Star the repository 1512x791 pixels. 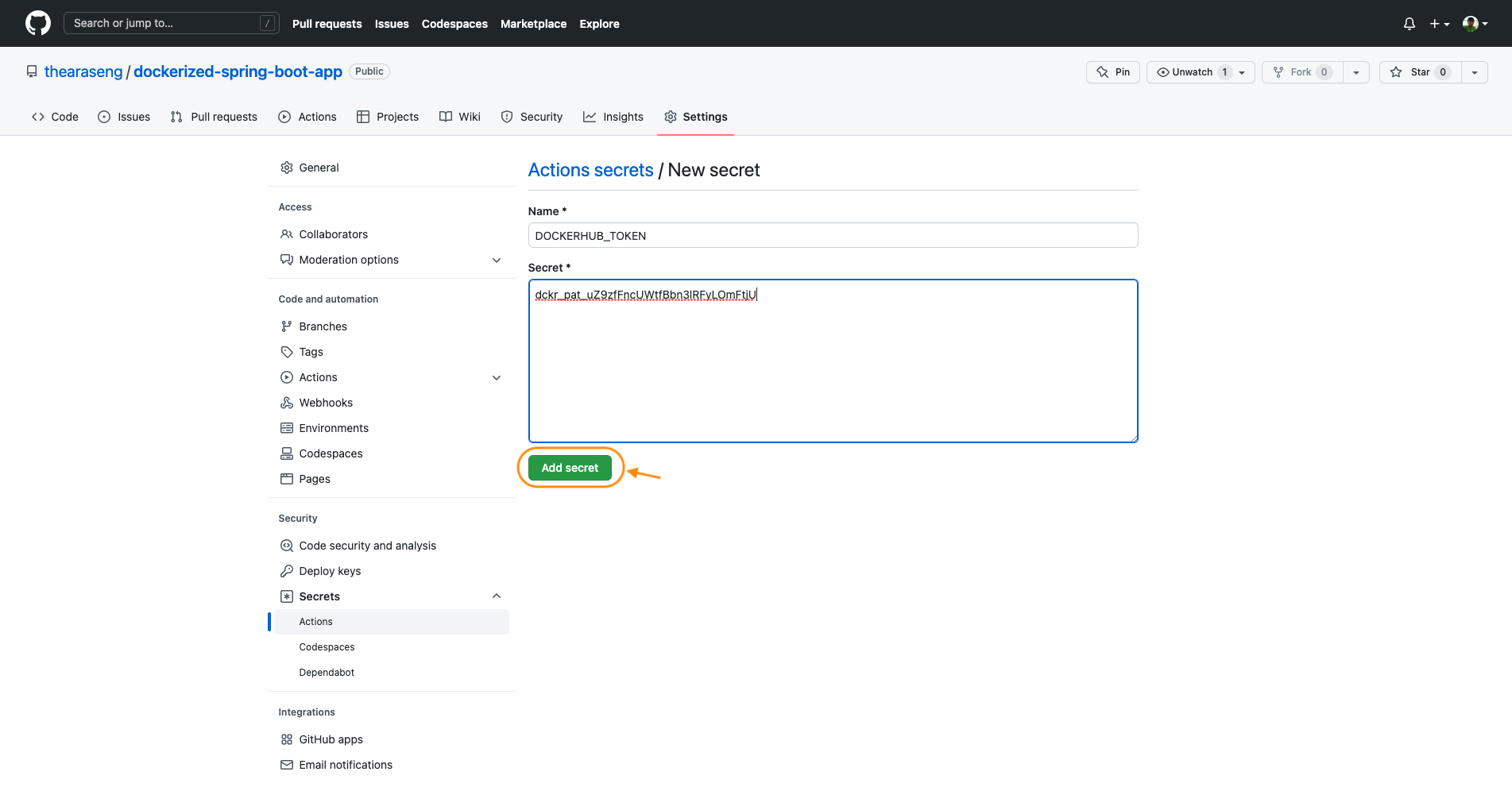coord(1420,72)
